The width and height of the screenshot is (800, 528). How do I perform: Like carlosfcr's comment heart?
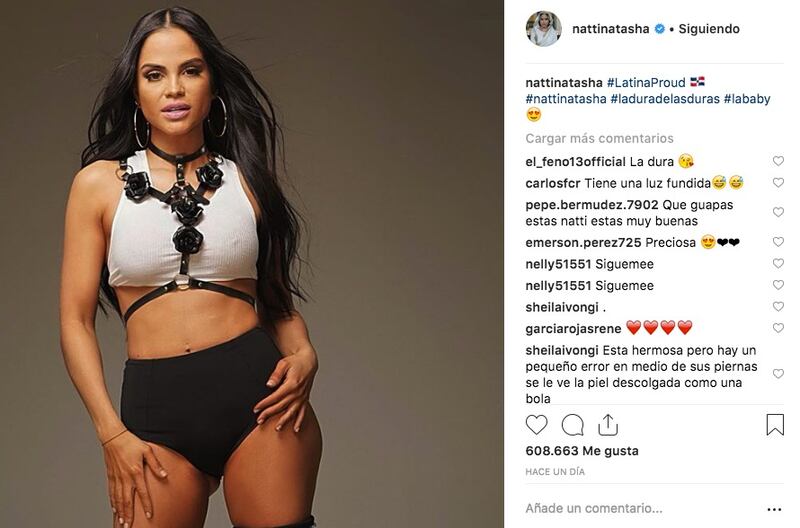[x=778, y=183]
